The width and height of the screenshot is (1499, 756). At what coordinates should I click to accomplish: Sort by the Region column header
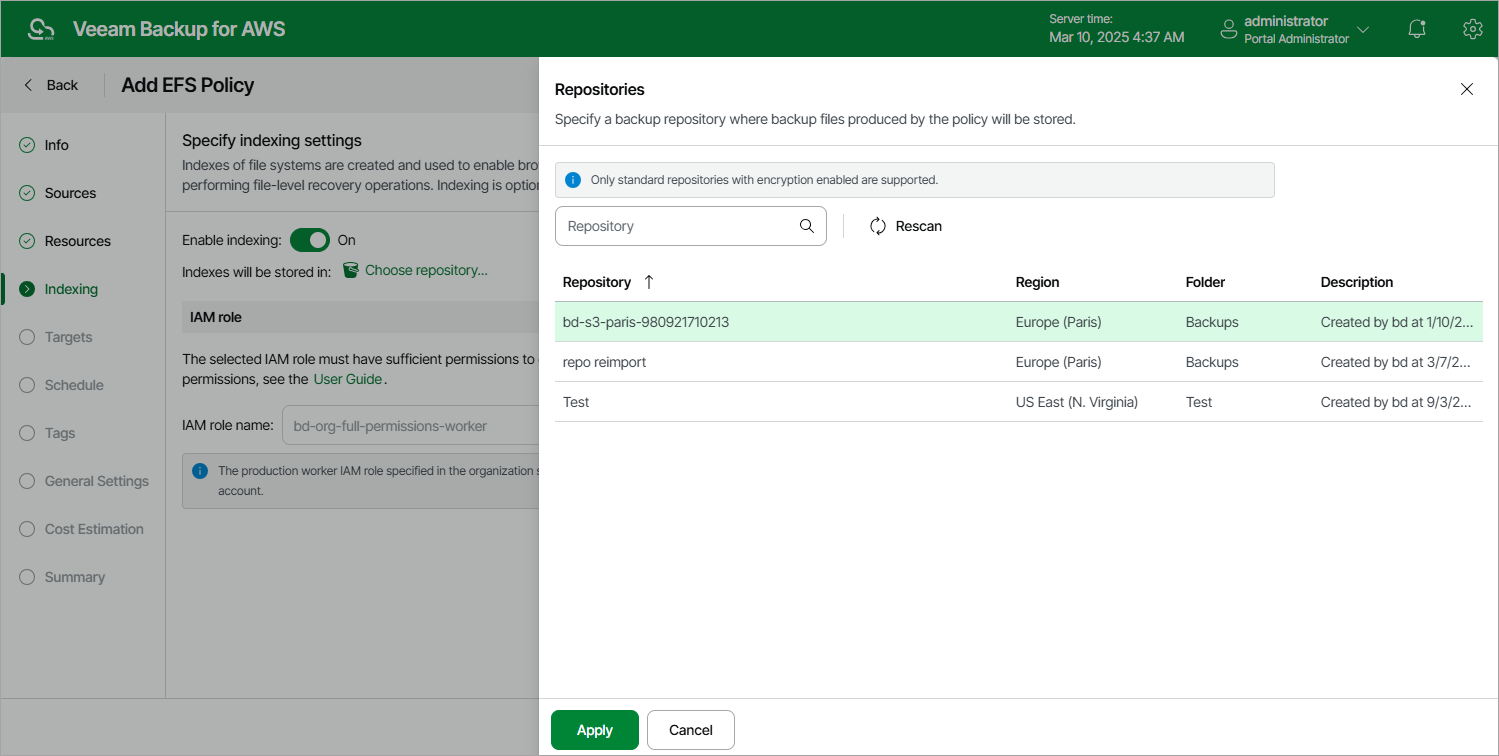[x=1037, y=282]
